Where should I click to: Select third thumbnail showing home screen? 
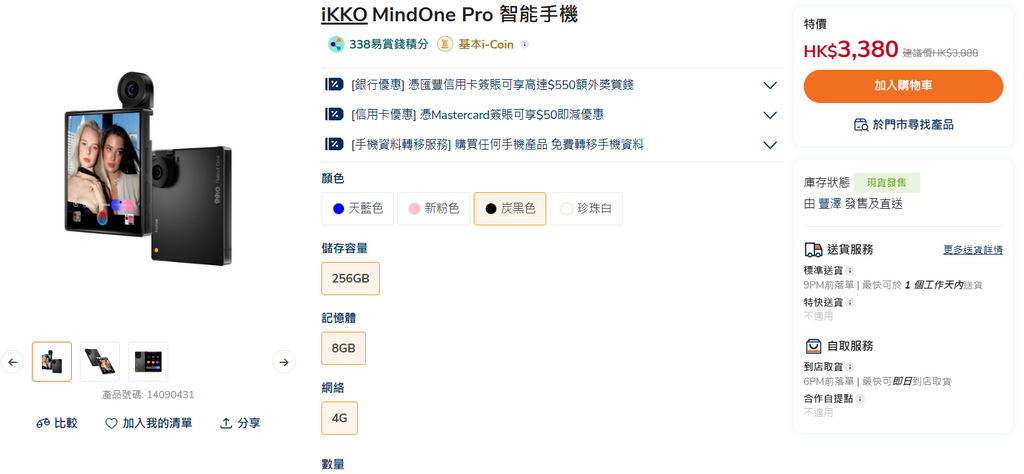pyautogui.click(x=148, y=362)
